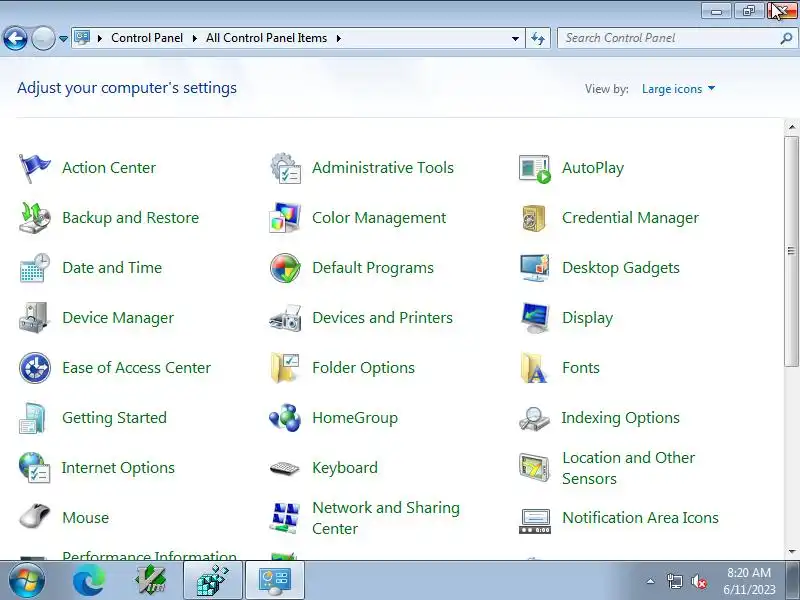Screen dimensions: 800x600
Task: Open the clock showing 8:20 AM
Action: [749, 581]
